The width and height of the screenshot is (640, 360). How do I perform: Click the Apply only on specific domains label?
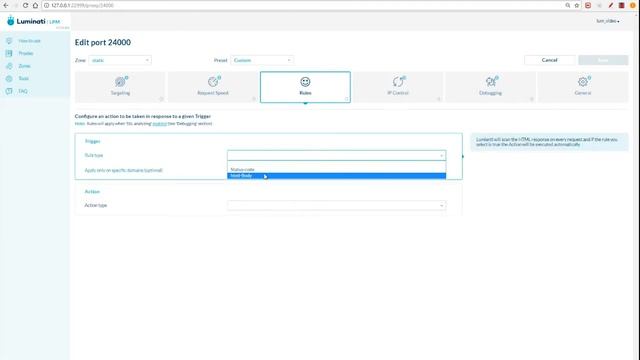coord(123,170)
